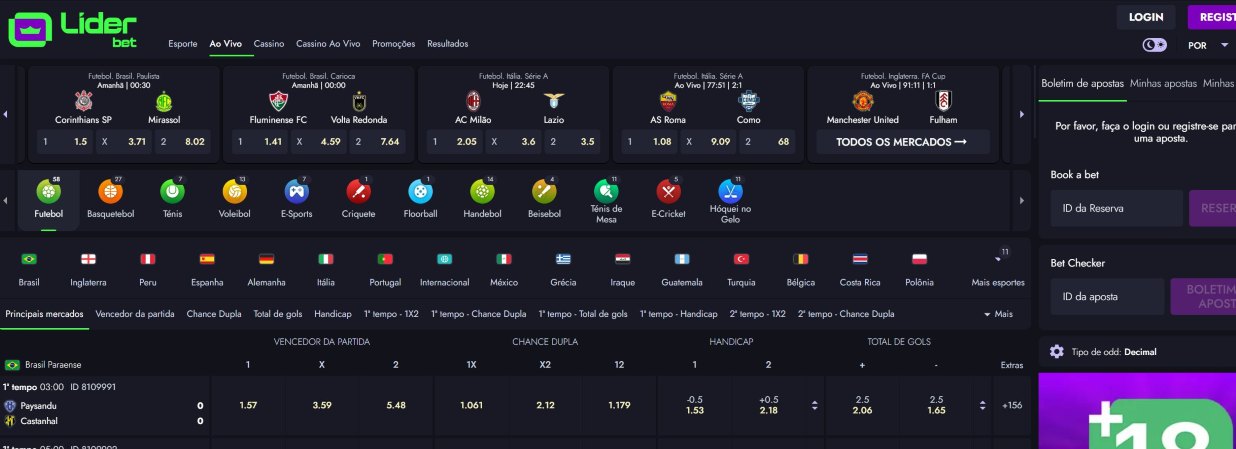This screenshot has width=1236, height=449.
Task: Expand the +156 extra markets
Action: click(1012, 405)
